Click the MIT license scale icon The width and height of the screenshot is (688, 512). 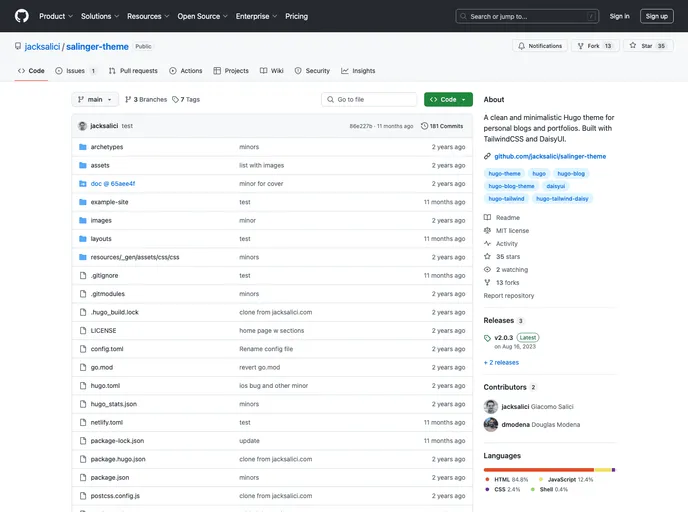[487, 230]
